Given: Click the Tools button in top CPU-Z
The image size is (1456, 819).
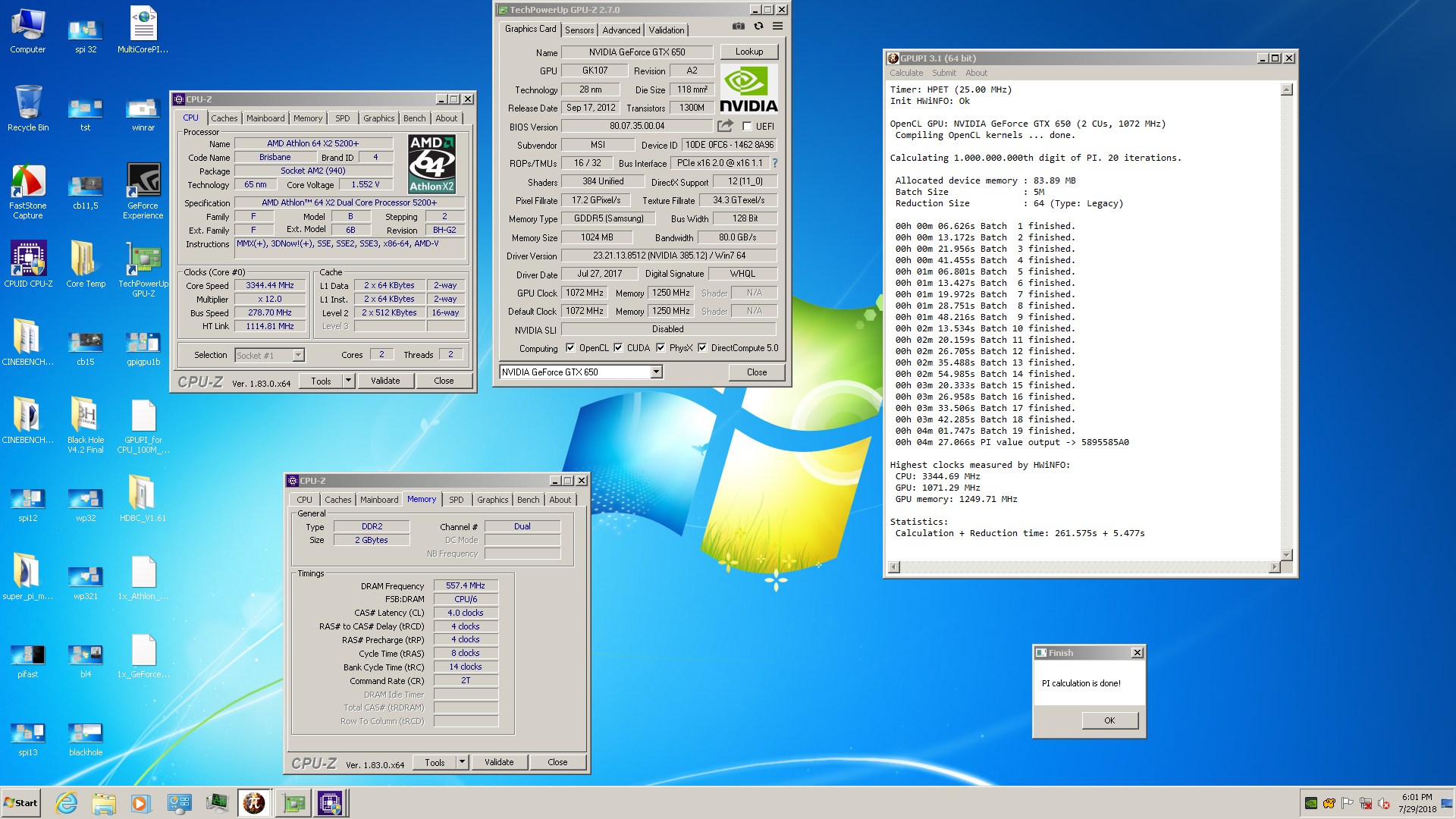Looking at the screenshot, I should tap(321, 381).
